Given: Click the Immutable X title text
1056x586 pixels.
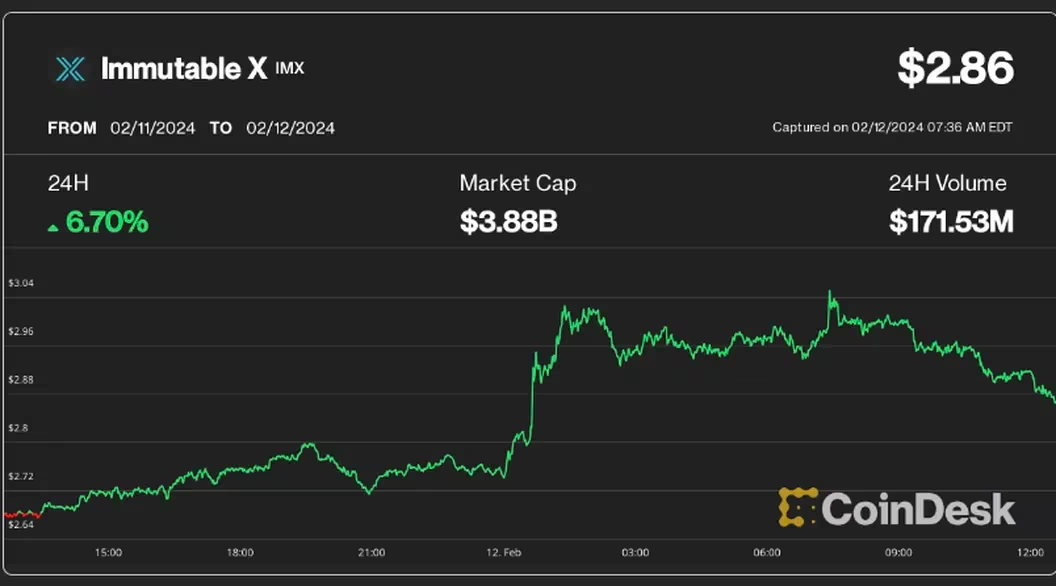Looking at the screenshot, I should [184, 69].
